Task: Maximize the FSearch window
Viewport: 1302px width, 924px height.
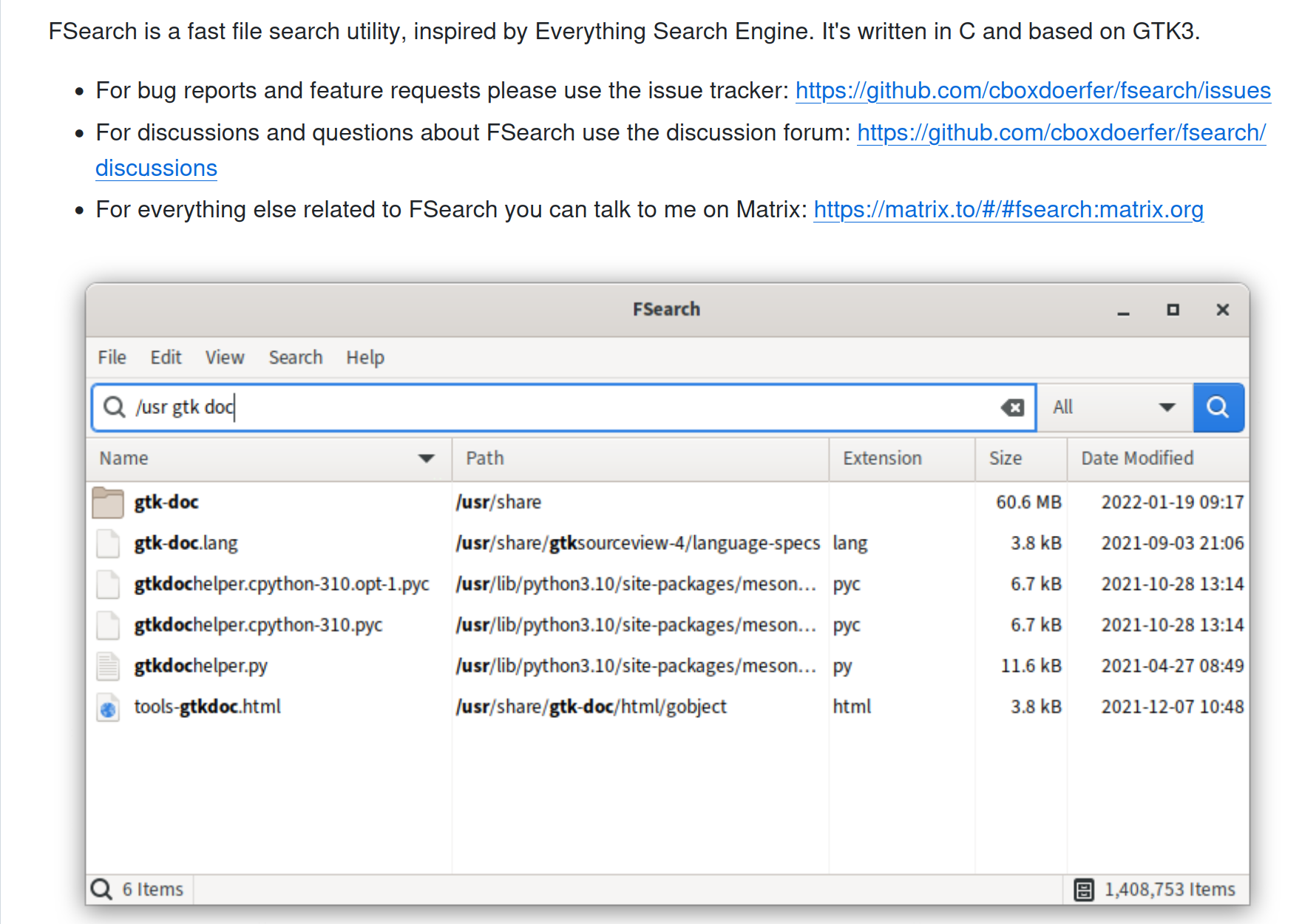Action: pyautogui.click(x=1173, y=310)
